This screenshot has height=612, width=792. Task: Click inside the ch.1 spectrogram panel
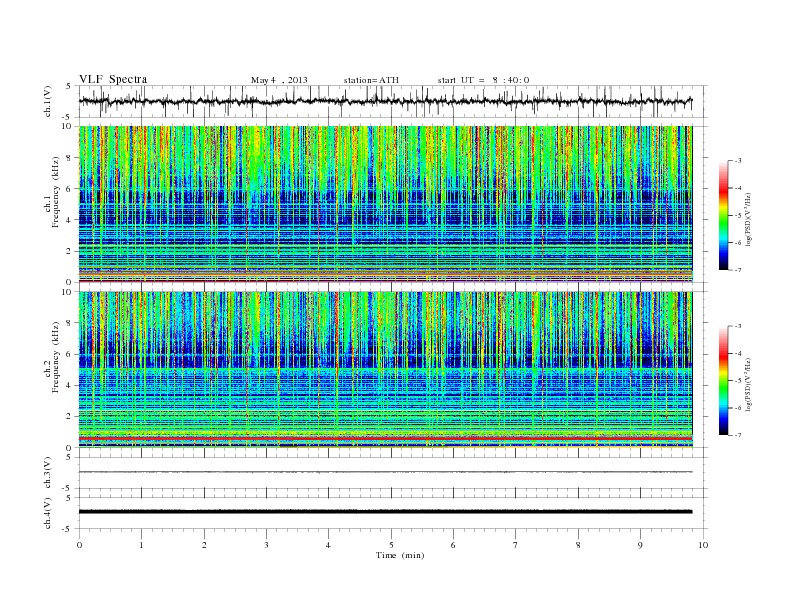pyautogui.click(x=386, y=204)
